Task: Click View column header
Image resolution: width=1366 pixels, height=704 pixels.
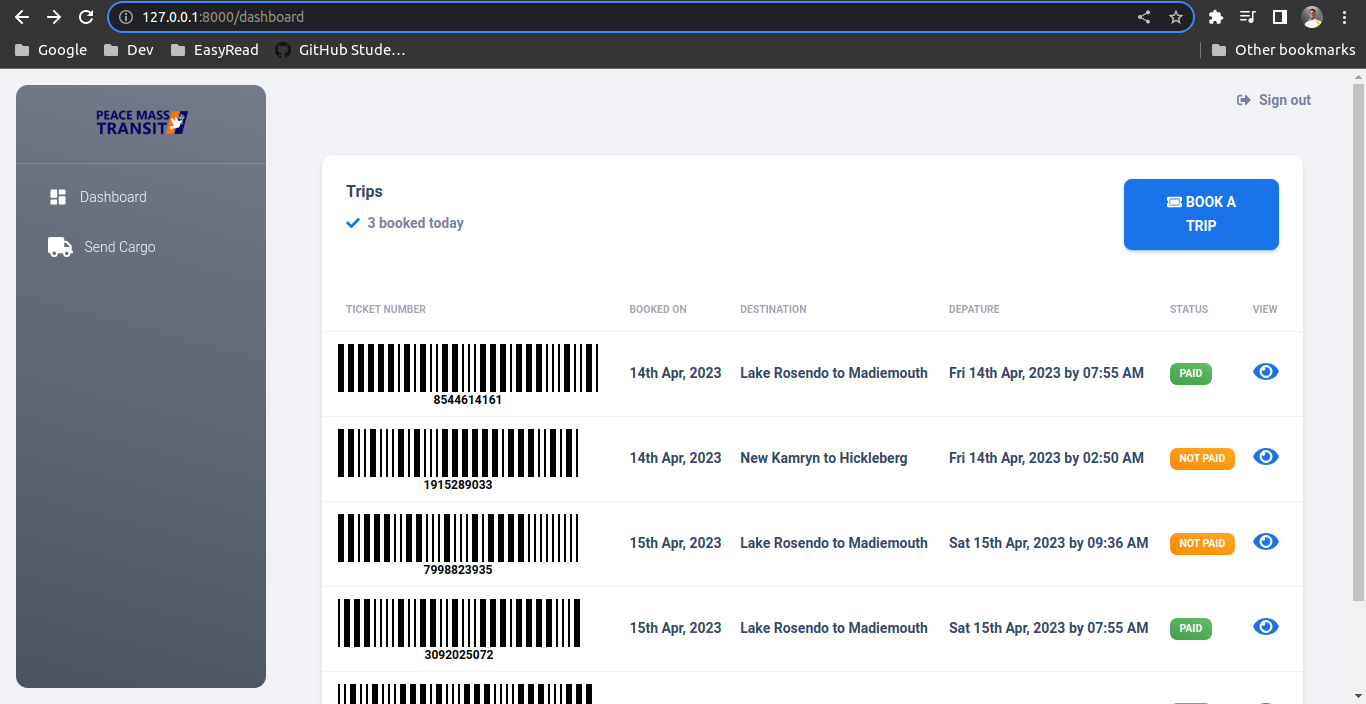Action: 1265,310
